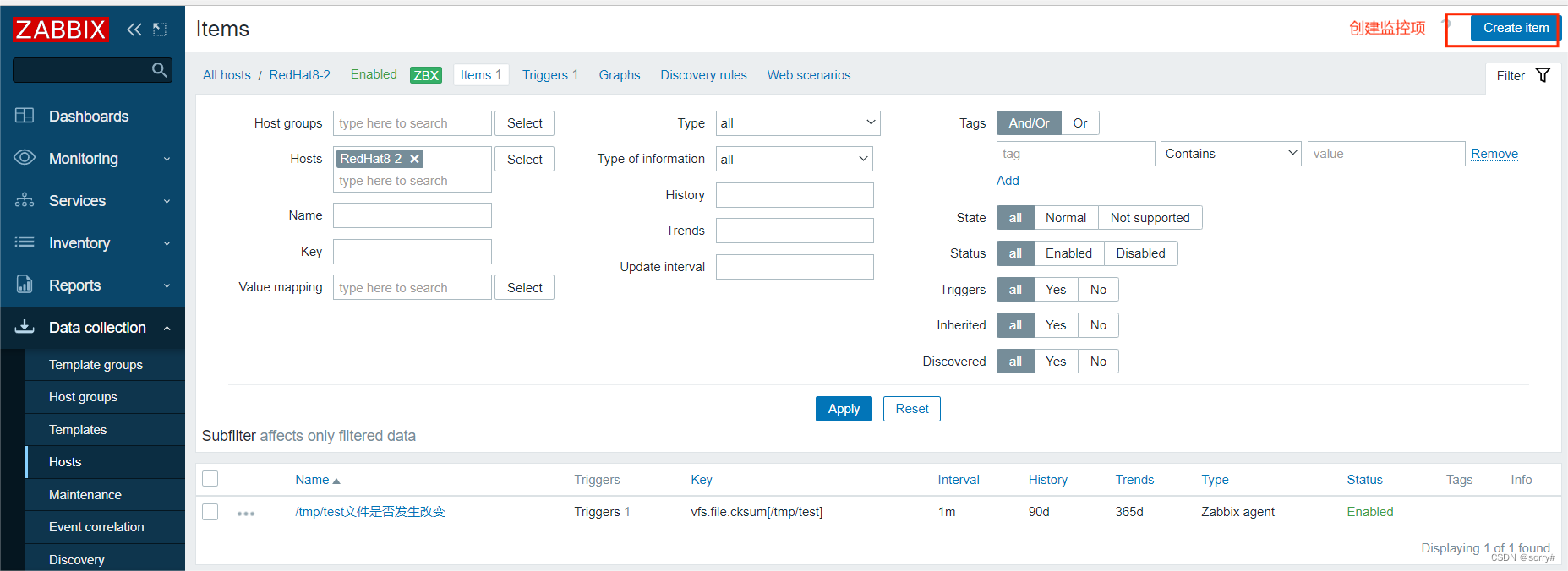Click the kiosk mode sidebar icon

160,30
